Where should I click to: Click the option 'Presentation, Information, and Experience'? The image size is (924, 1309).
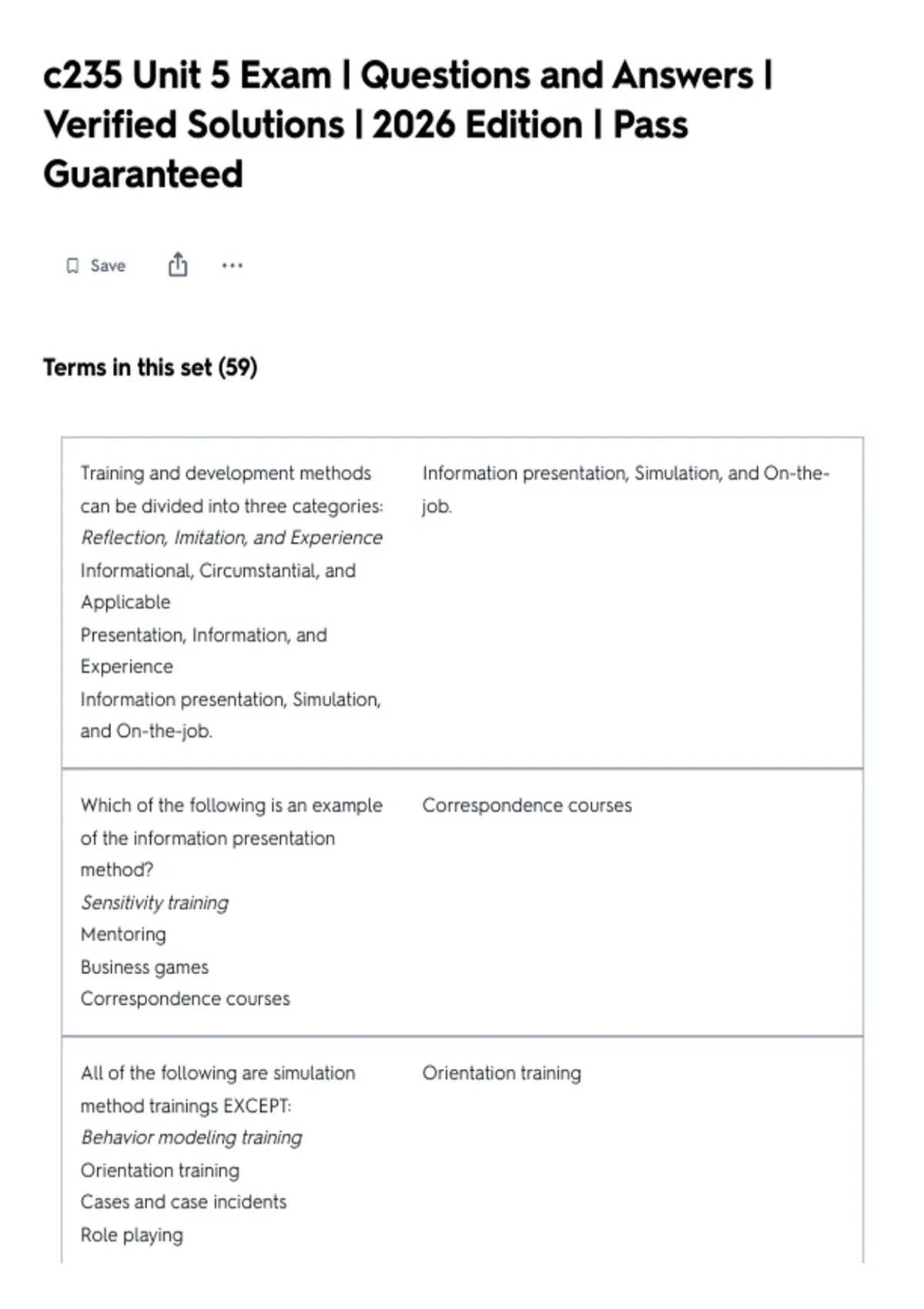click(203, 651)
